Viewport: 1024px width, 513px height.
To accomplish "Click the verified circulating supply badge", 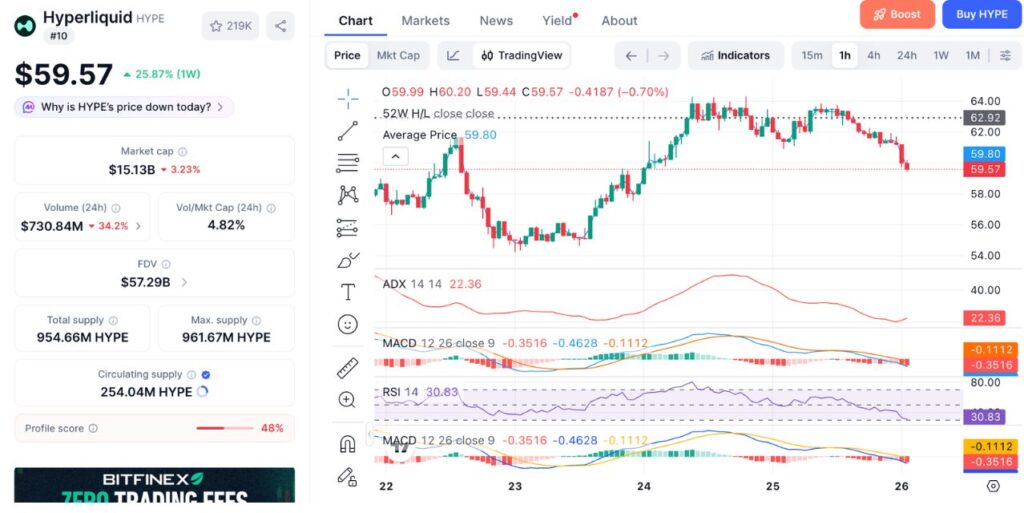I will click(x=206, y=375).
